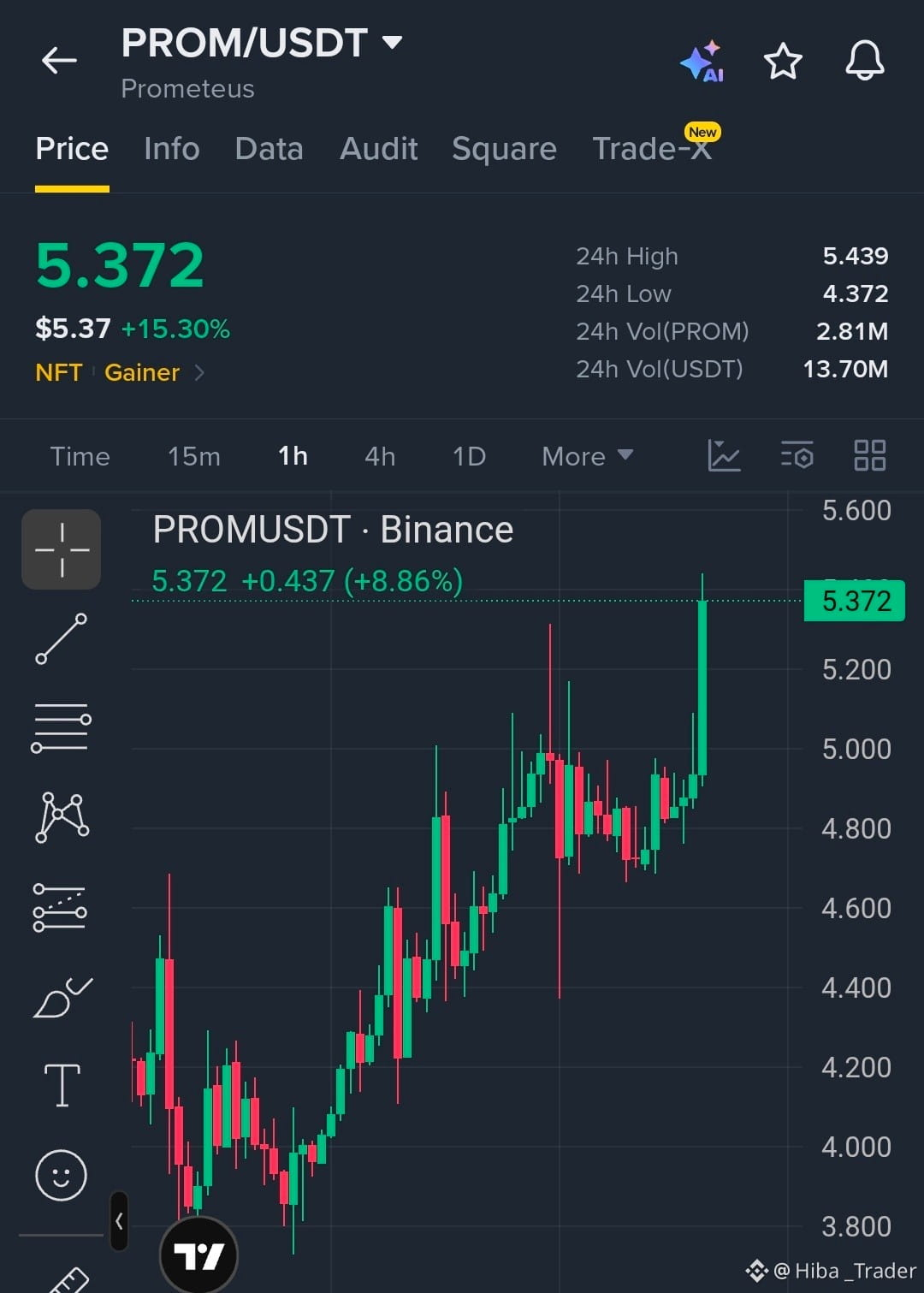Image resolution: width=924 pixels, height=1293 pixels.
Task: Tap the 4.000 price axis label
Action: (x=856, y=1147)
